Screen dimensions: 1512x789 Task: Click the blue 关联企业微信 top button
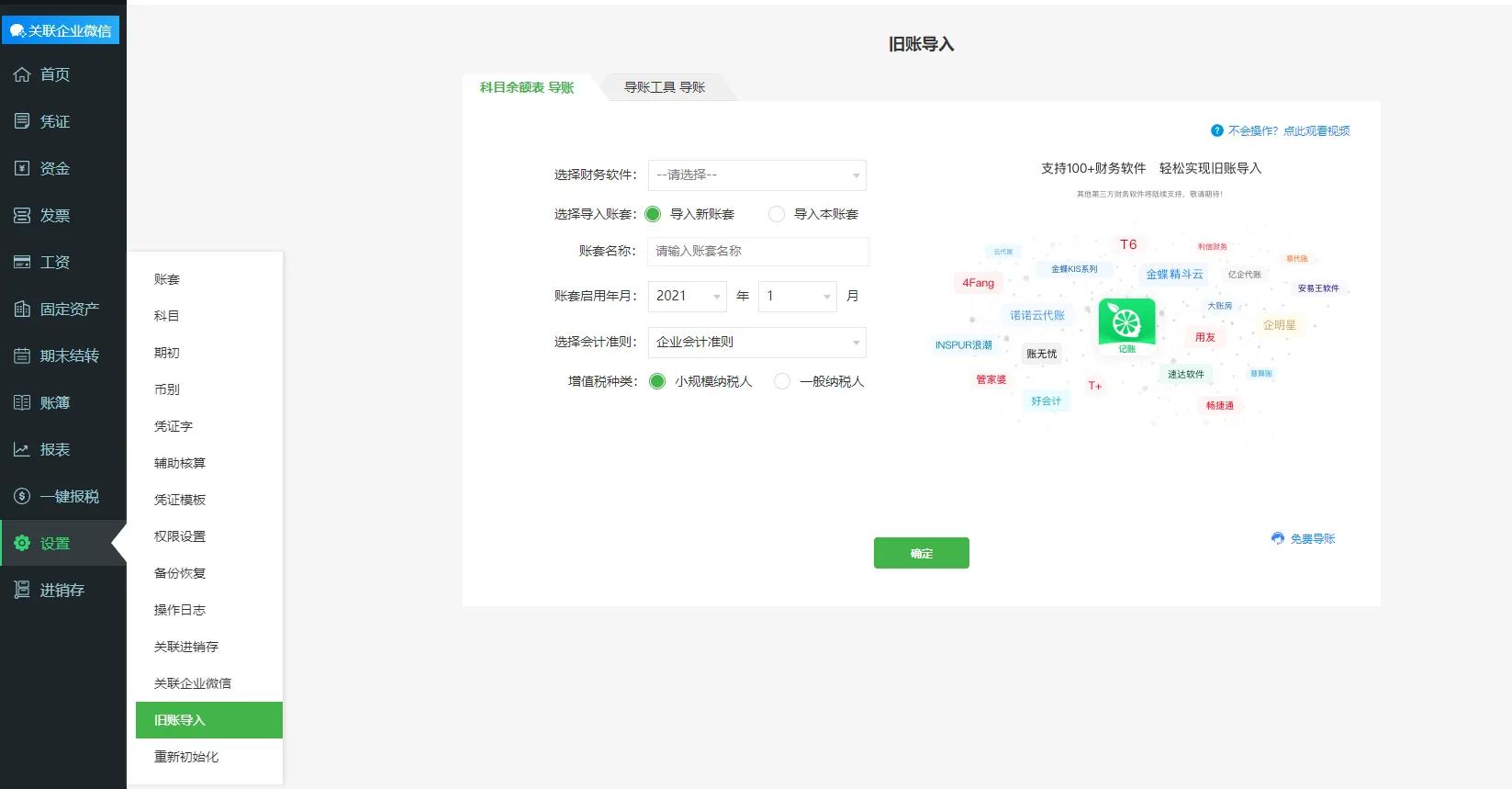click(61, 30)
